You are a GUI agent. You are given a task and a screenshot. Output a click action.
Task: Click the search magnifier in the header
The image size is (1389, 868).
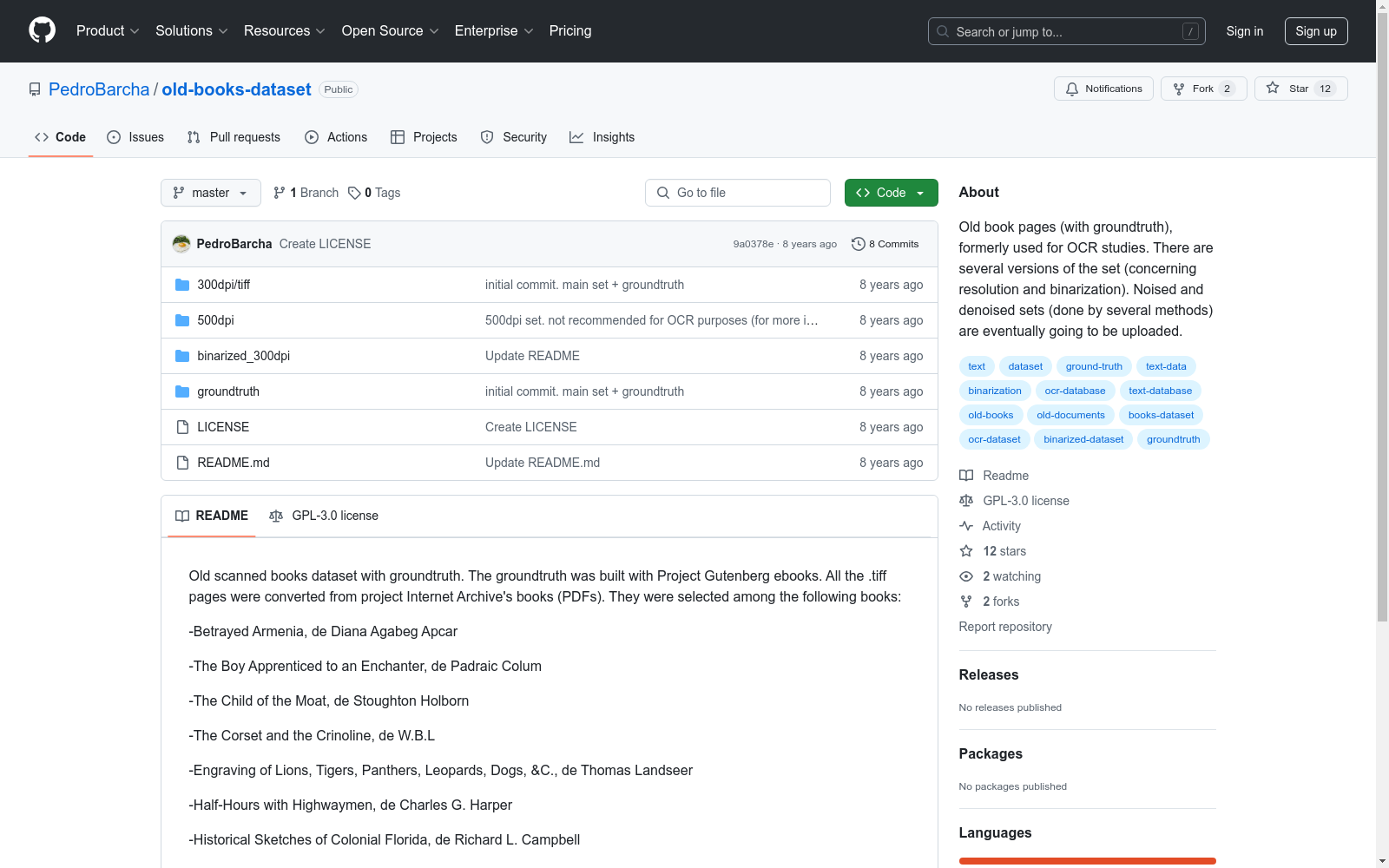[943, 31]
